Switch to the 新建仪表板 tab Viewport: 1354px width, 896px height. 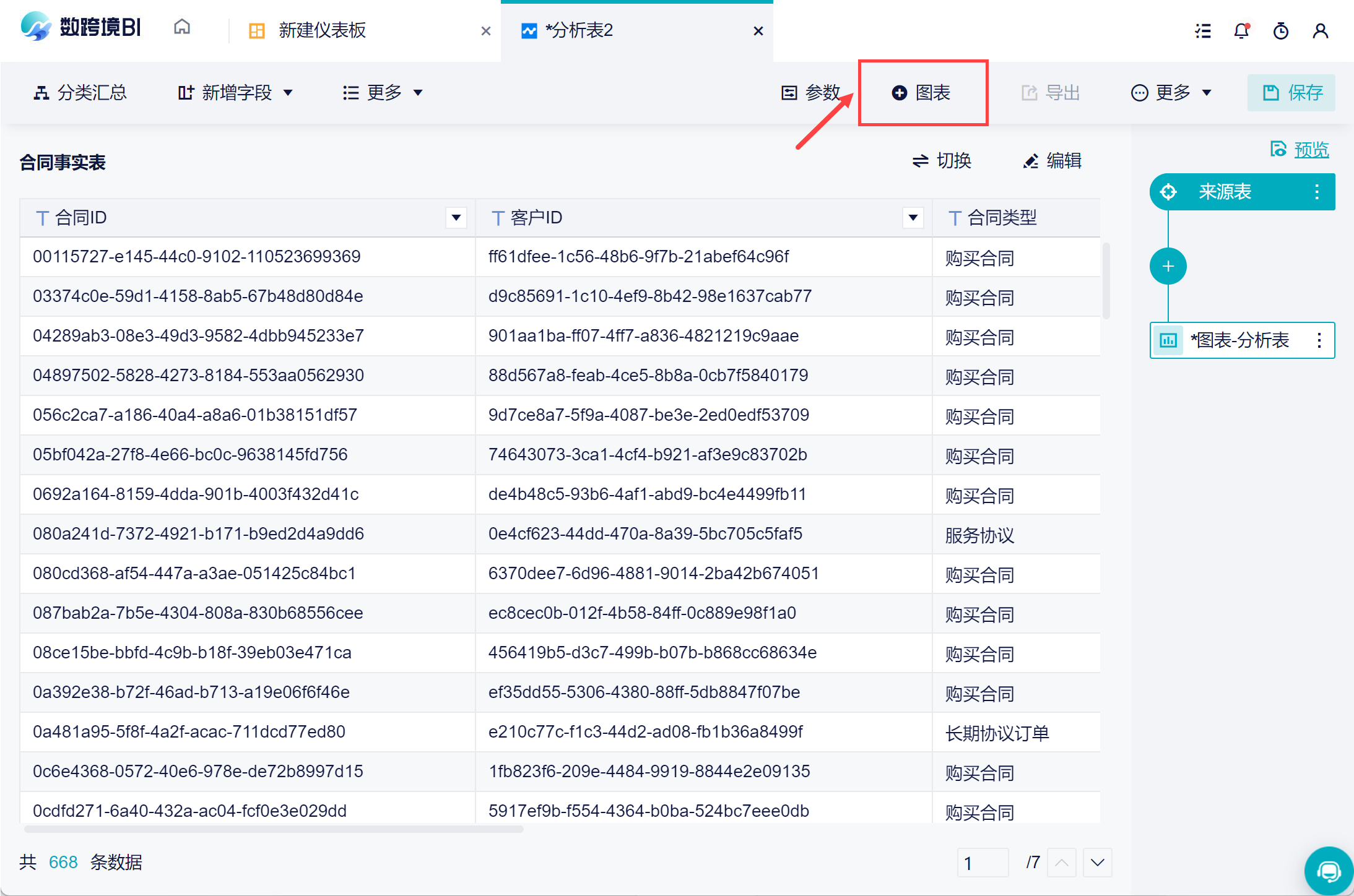pyautogui.click(x=322, y=30)
